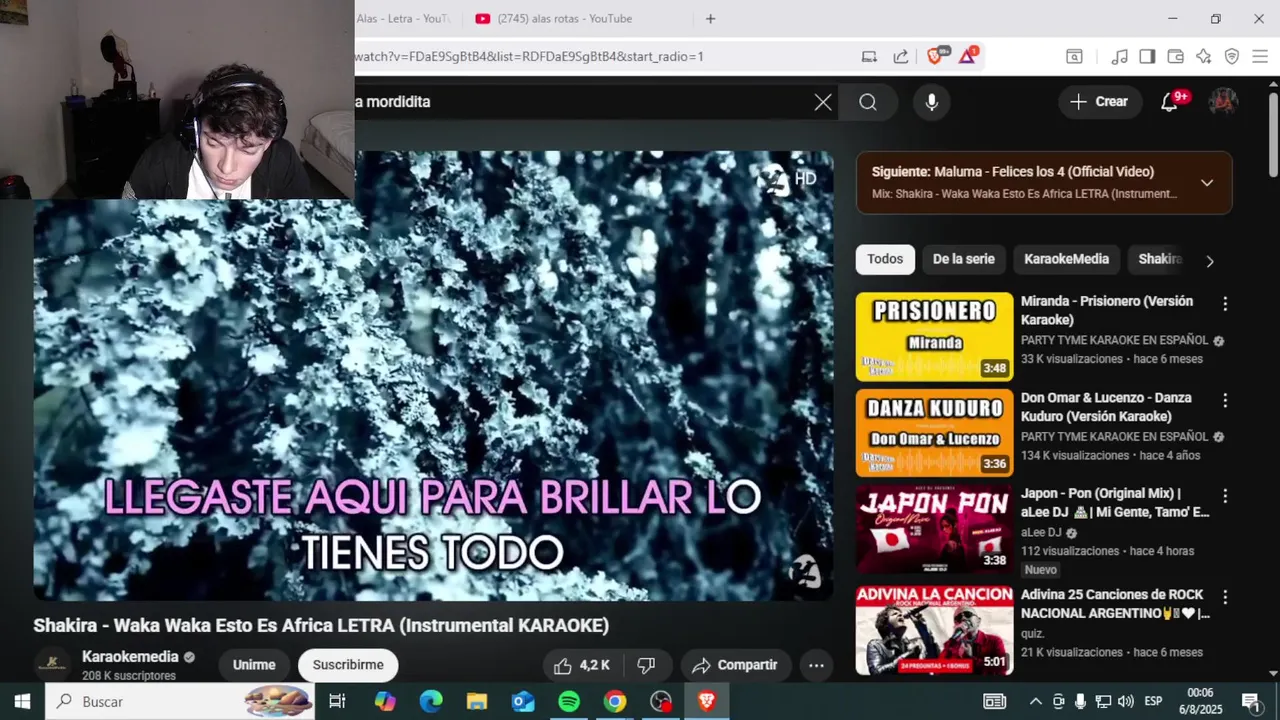Show more filter chips with right arrow
Image resolution: width=1280 pixels, height=720 pixels.
point(1210,261)
